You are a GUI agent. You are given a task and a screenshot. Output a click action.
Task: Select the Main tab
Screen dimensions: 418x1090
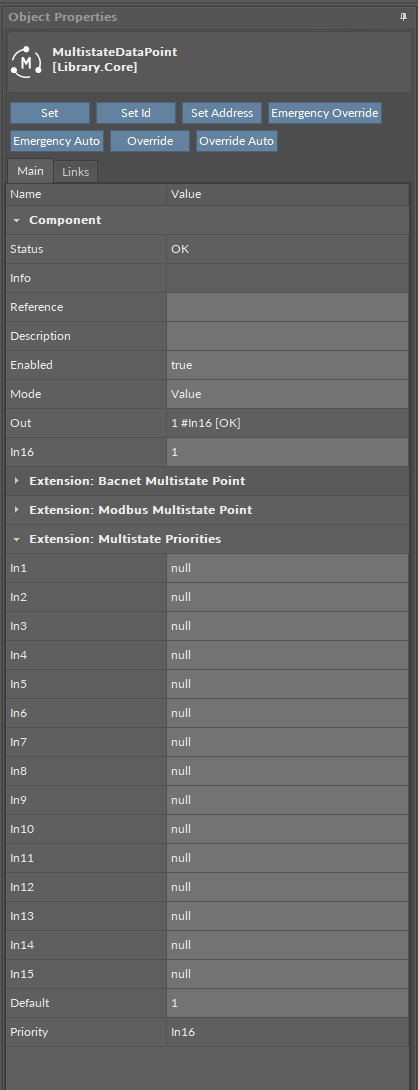tap(30, 171)
